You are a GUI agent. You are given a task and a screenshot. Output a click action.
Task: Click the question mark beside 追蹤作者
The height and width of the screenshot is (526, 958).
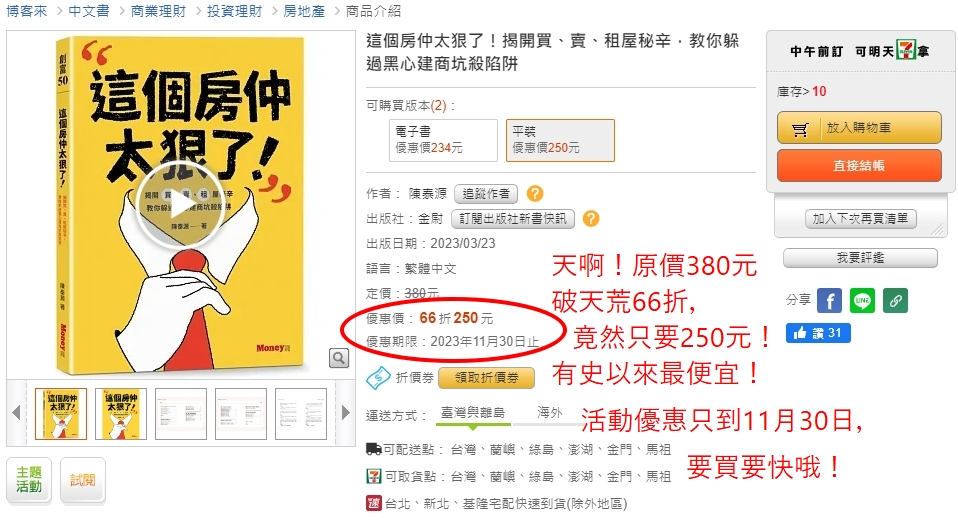pyautogui.click(x=535, y=194)
